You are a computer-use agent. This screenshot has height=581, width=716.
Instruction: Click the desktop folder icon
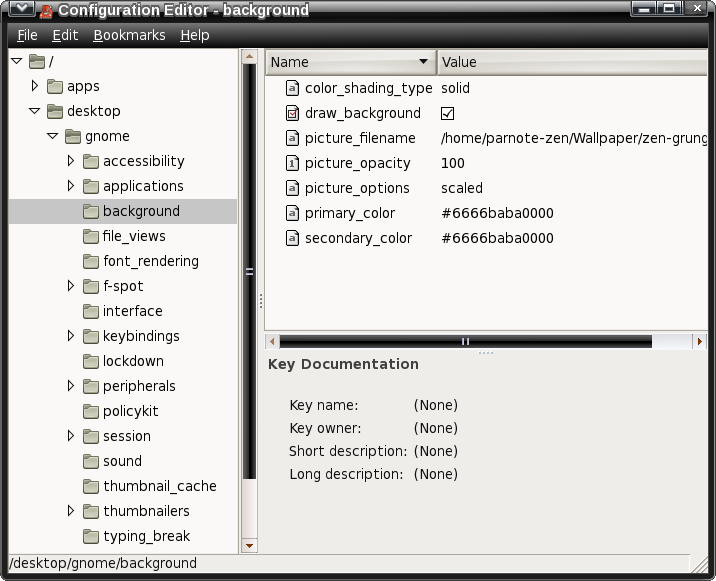coord(55,111)
